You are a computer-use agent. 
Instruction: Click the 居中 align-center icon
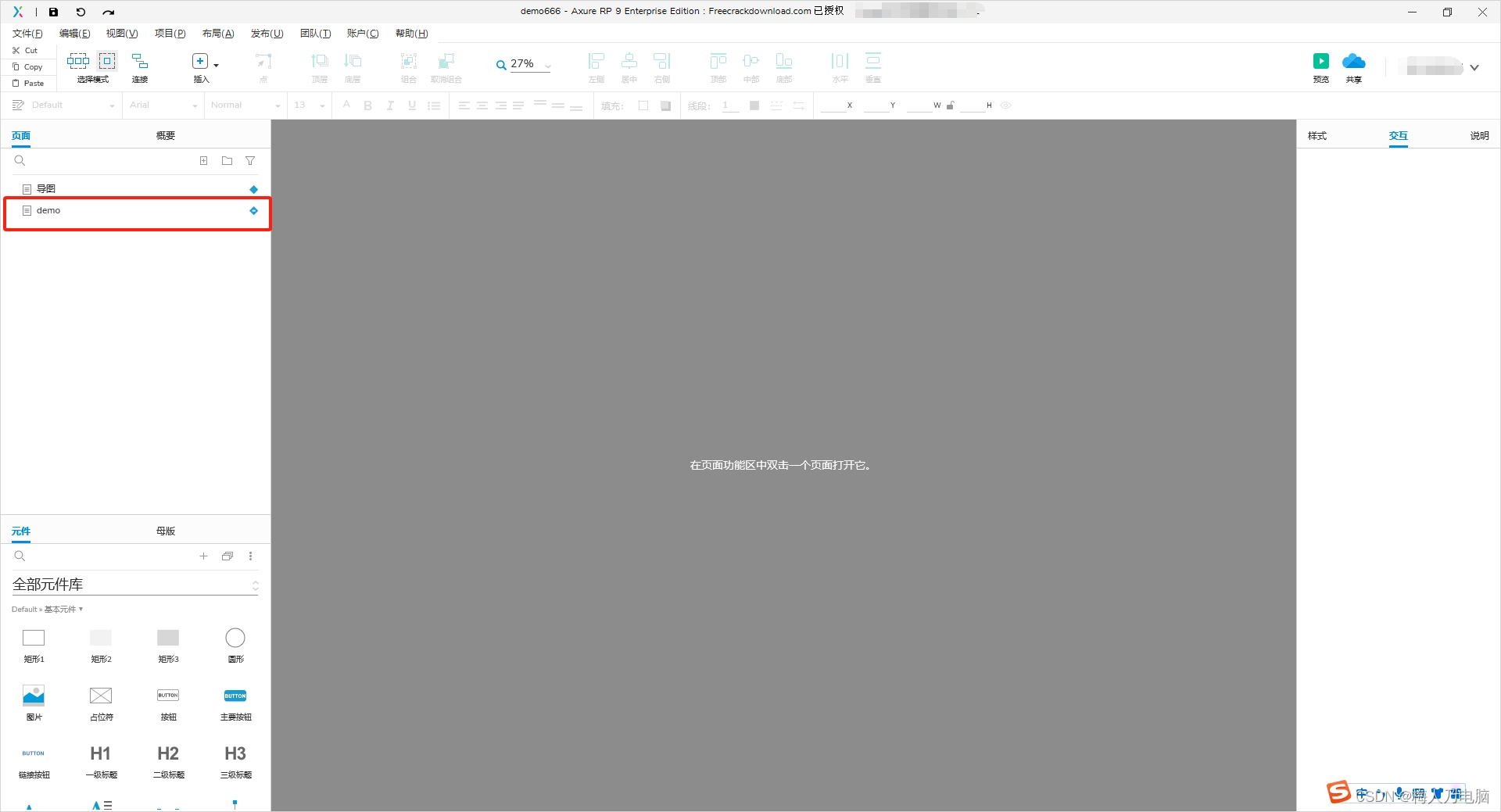(x=629, y=61)
